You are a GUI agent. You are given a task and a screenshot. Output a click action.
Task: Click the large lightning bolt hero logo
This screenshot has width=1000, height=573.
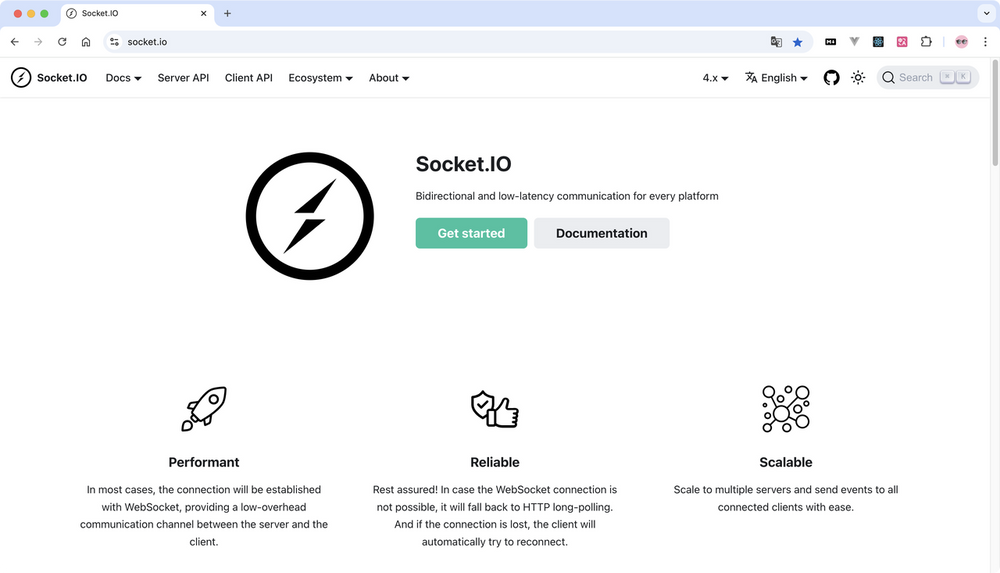pyautogui.click(x=310, y=216)
